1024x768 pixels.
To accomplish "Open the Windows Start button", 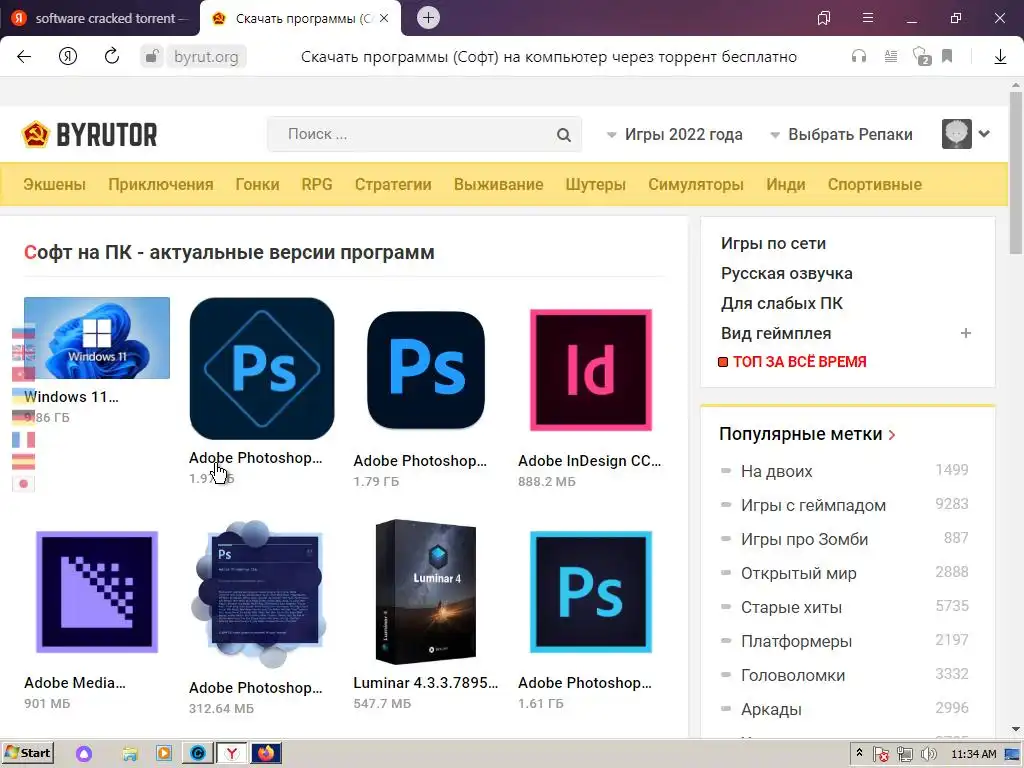I will click(27, 753).
